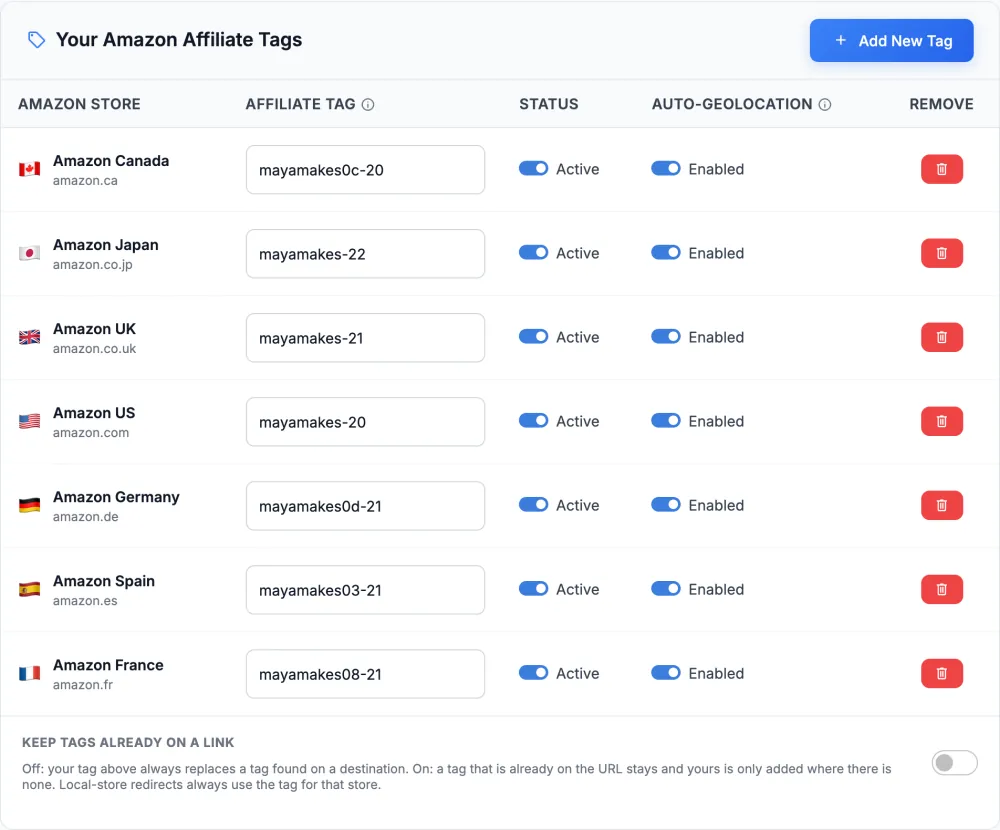Delete the Amazon Canada tag

point(941,169)
